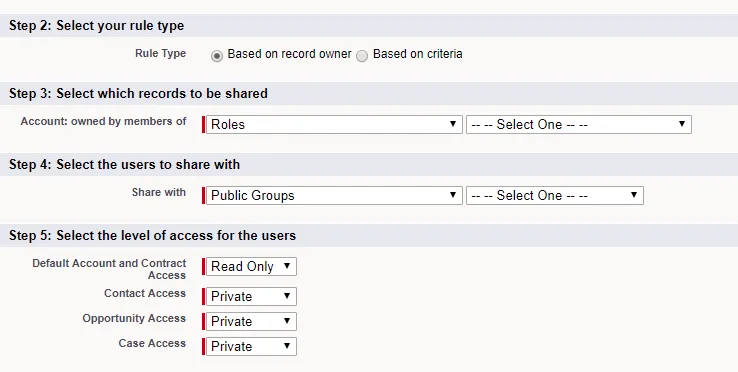Open the Private dropdown for Contact Access
Screen dimensions: 738x372
pyautogui.click(x=251, y=297)
